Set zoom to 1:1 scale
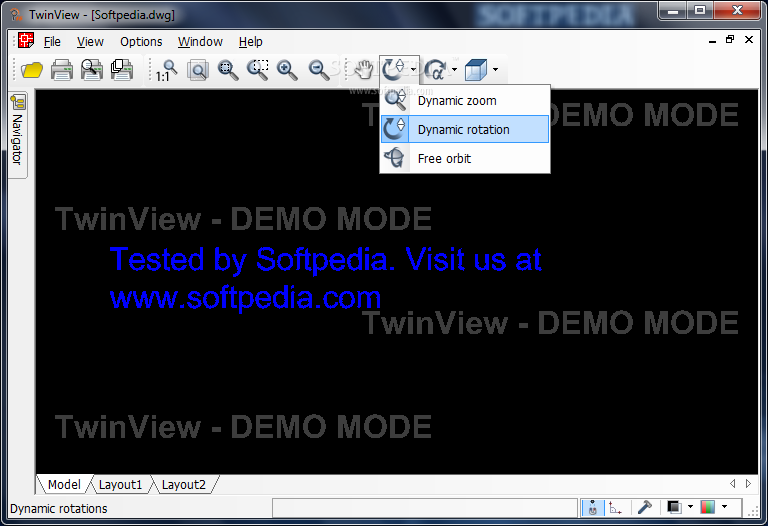Viewport: 768px width, 526px height. pos(167,70)
